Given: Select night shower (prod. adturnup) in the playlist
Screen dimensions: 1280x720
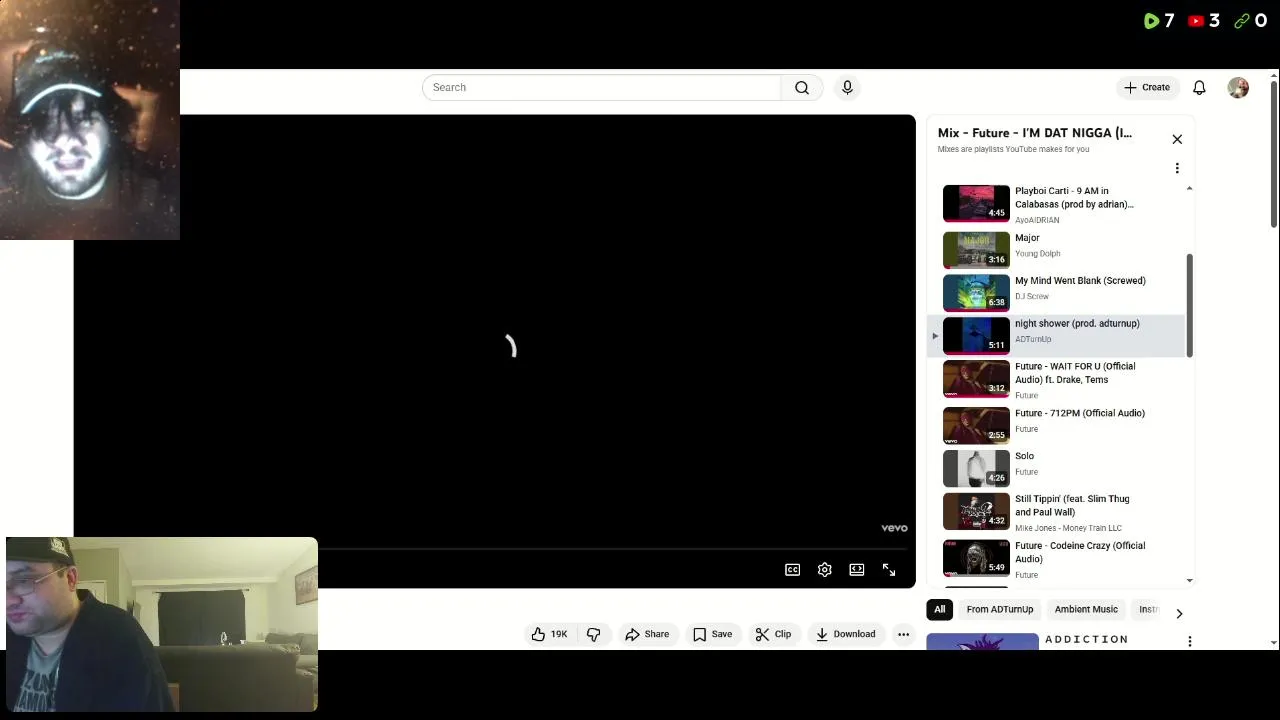Looking at the screenshot, I should coord(1056,335).
